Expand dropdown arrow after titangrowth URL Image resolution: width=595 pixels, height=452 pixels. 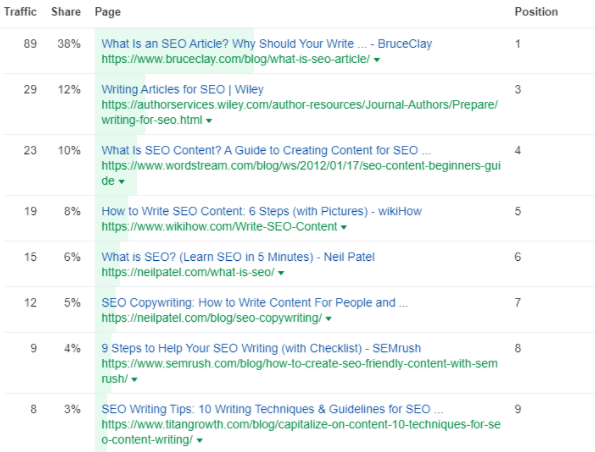tap(200, 441)
